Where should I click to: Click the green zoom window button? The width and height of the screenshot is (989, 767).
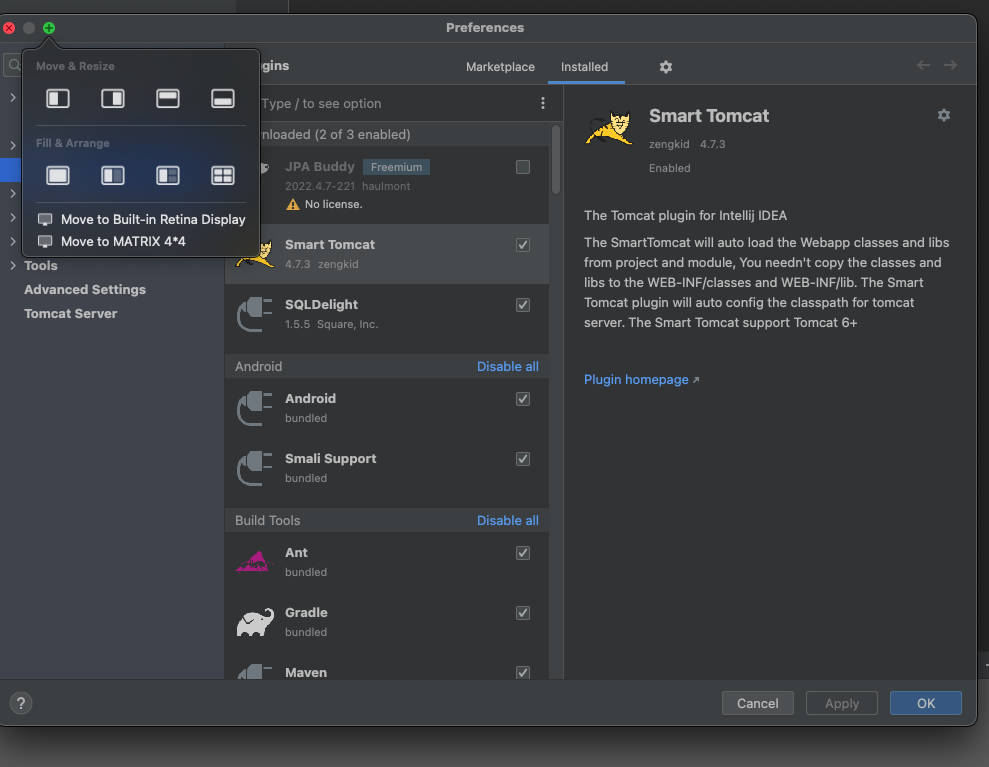[49, 28]
